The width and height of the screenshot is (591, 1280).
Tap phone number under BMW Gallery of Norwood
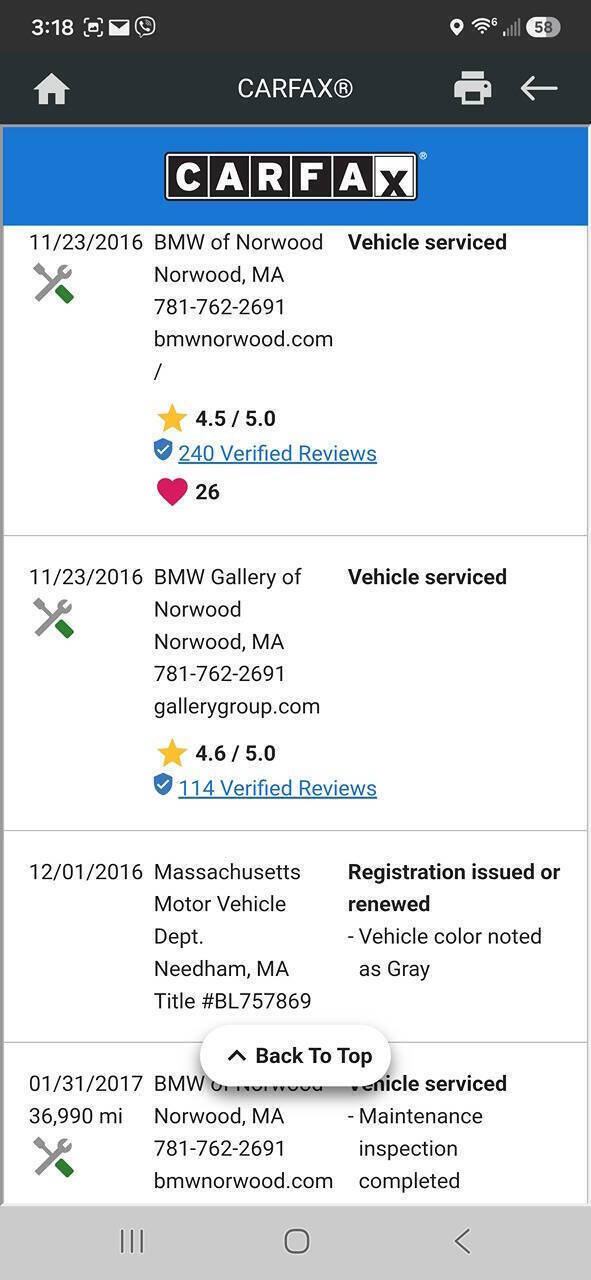click(220, 674)
